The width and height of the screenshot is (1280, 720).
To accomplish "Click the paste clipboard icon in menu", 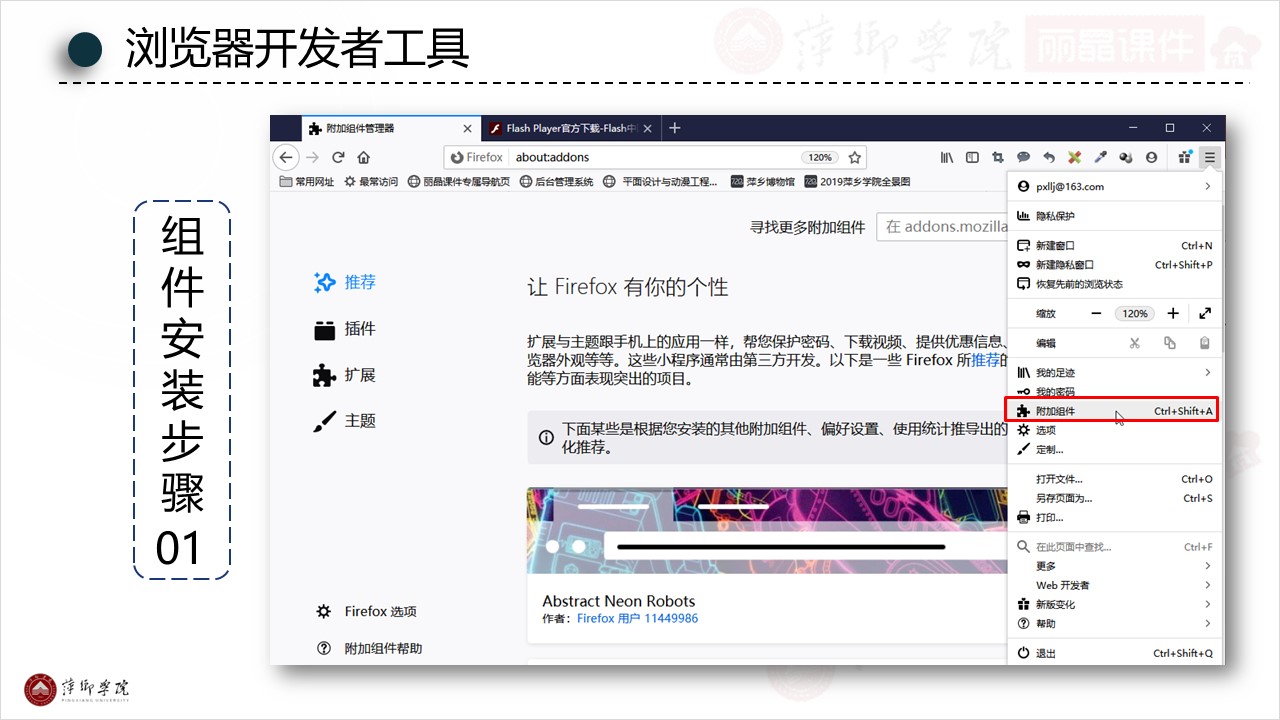I will [x=1205, y=343].
